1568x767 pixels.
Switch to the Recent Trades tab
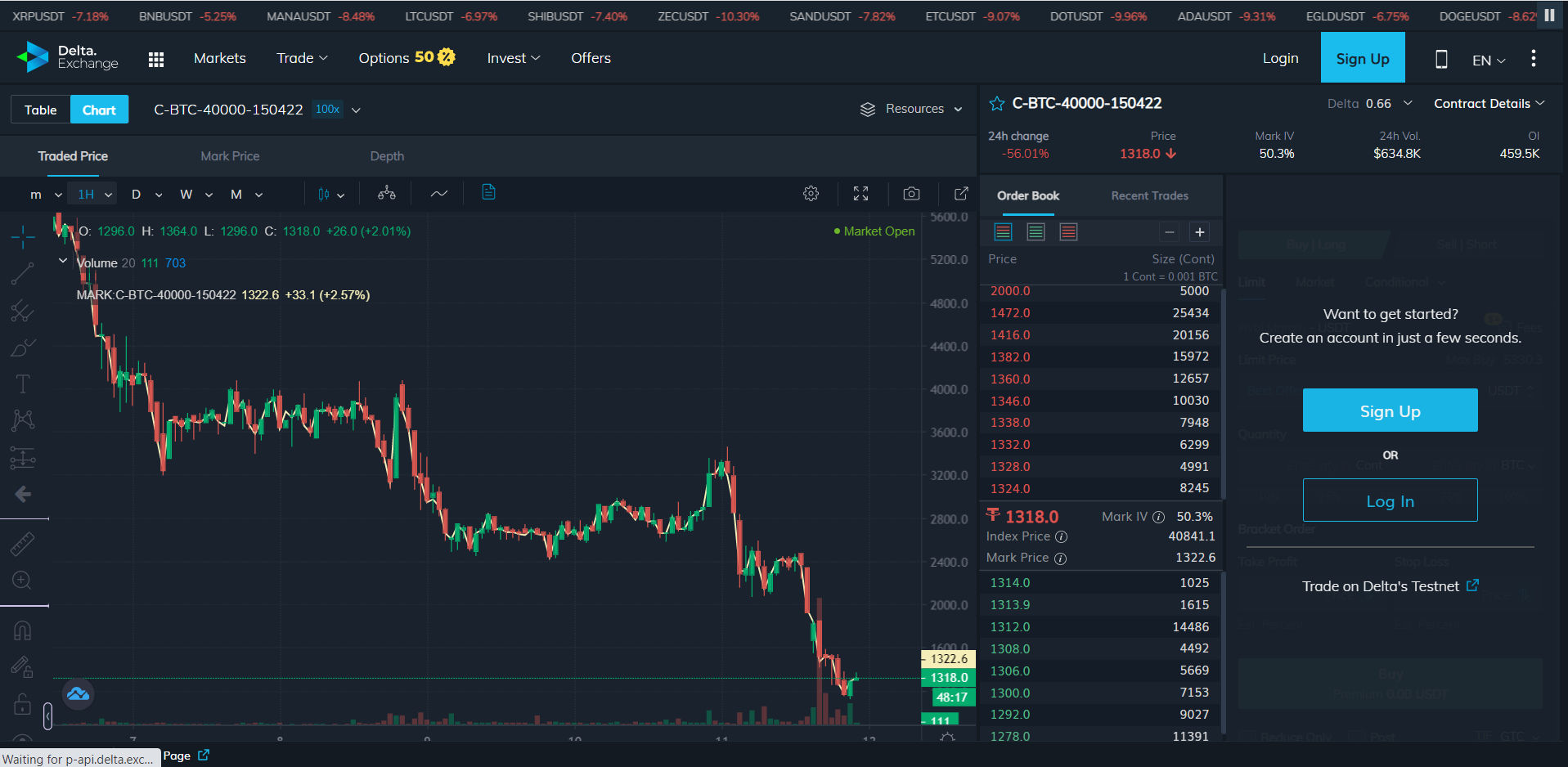[x=1149, y=195]
